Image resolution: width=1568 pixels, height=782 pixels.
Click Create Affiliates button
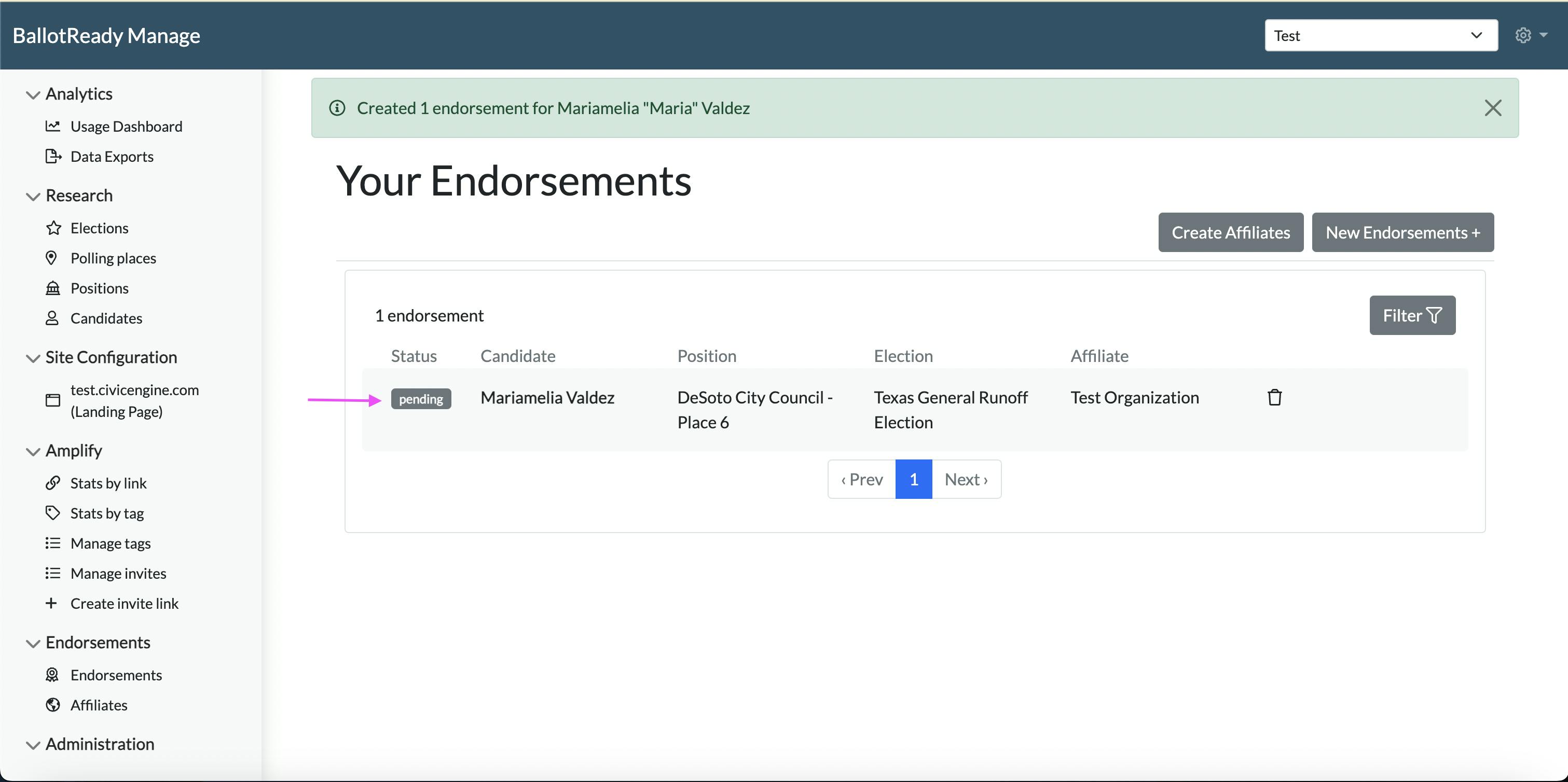pyautogui.click(x=1232, y=233)
